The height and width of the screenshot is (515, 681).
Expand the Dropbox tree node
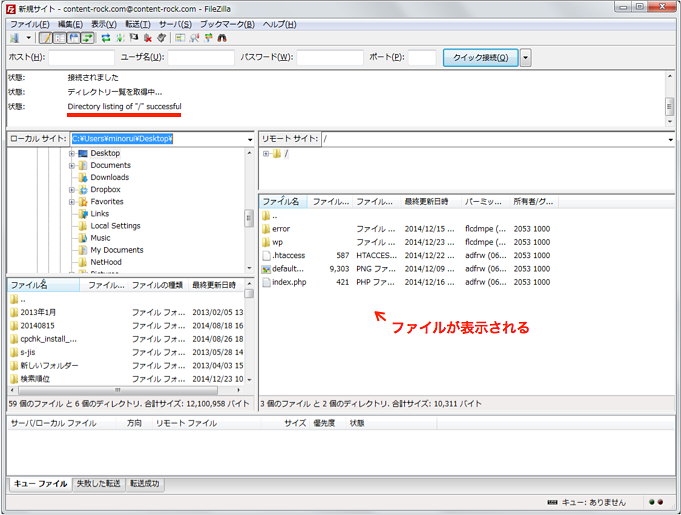click(x=72, y=190)
